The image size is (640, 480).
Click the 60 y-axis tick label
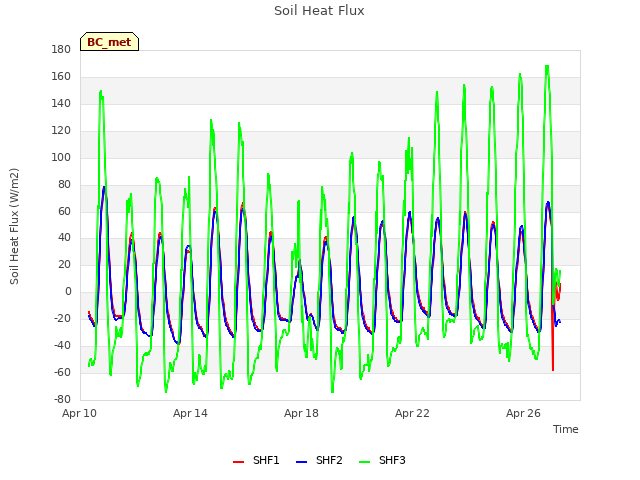(x=64, y=211)
